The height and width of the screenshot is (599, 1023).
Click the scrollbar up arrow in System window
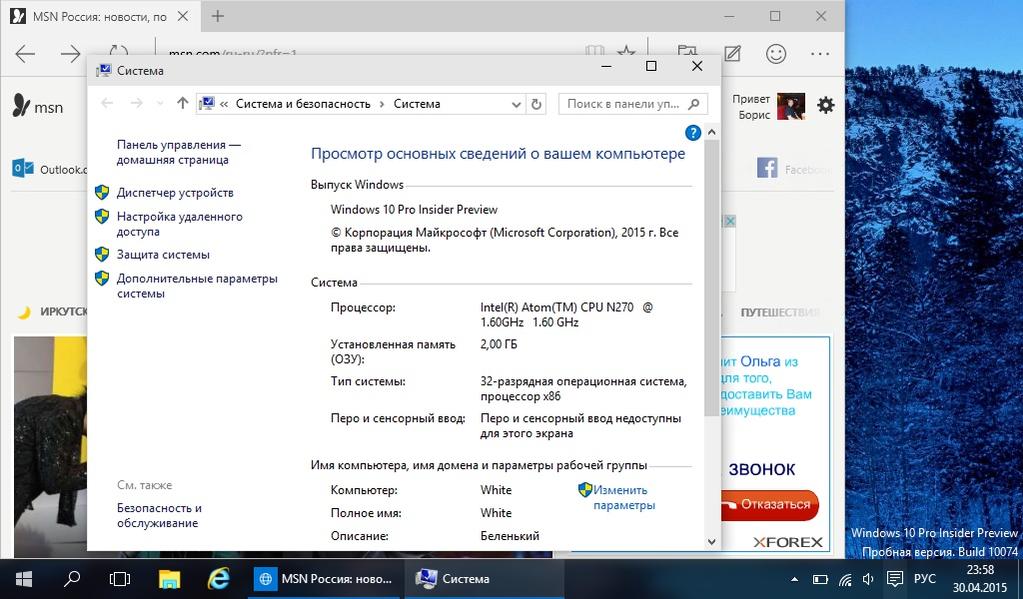pos(712,132)
